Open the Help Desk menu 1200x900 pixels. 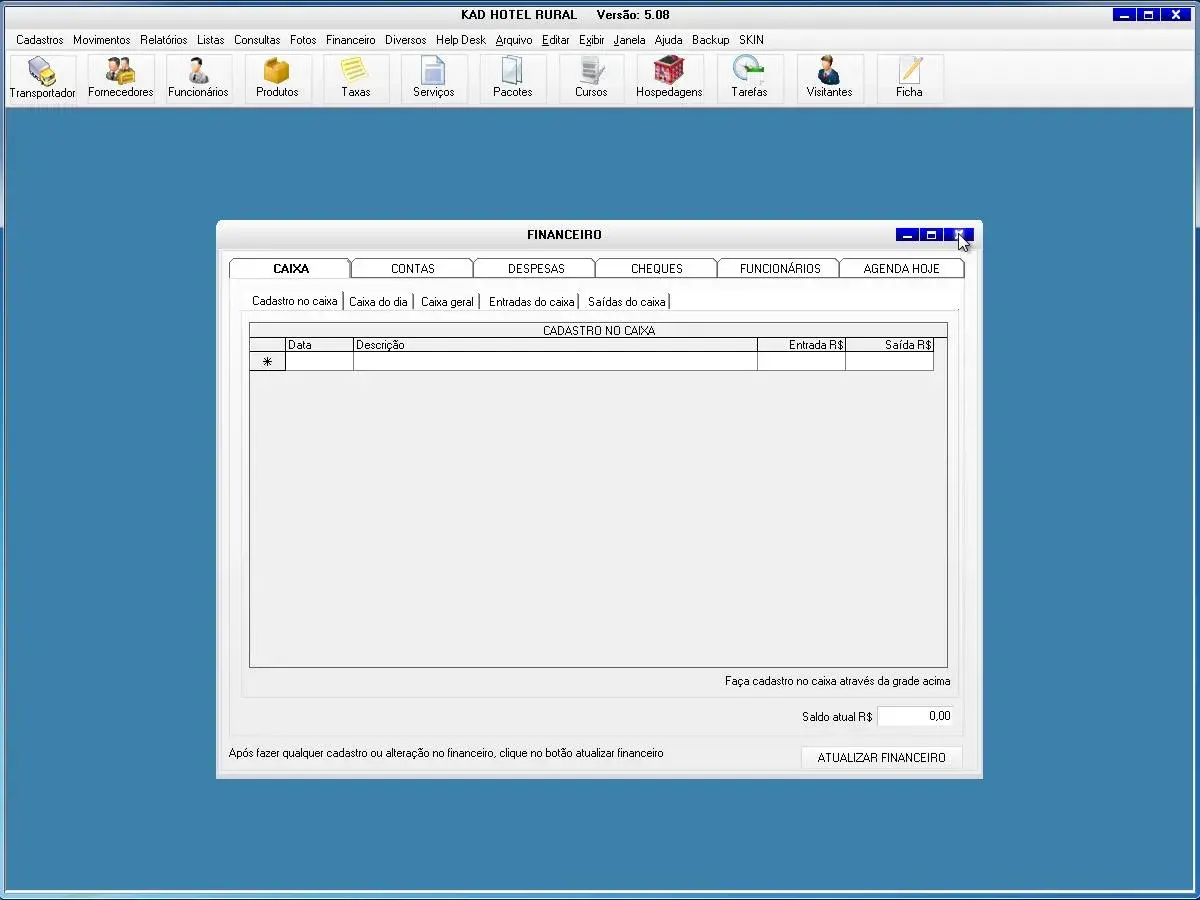(461, 40)
